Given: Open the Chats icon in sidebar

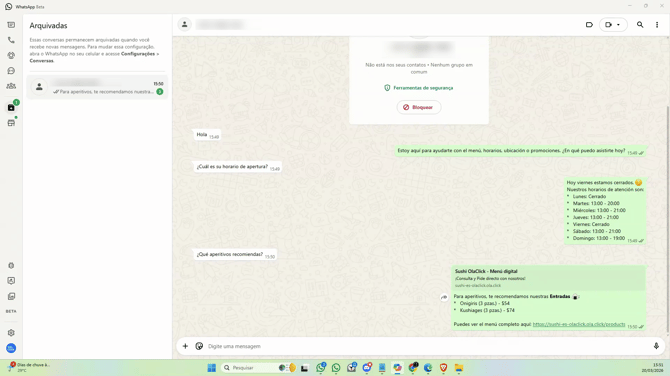Looking at the screenshot, I should [11, 25].
